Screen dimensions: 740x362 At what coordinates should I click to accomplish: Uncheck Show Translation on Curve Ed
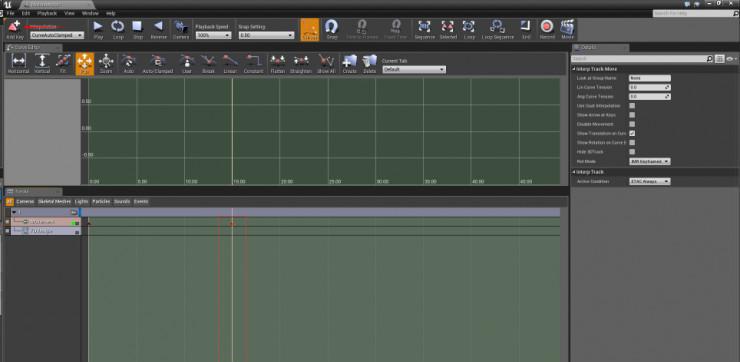point(632,133)
